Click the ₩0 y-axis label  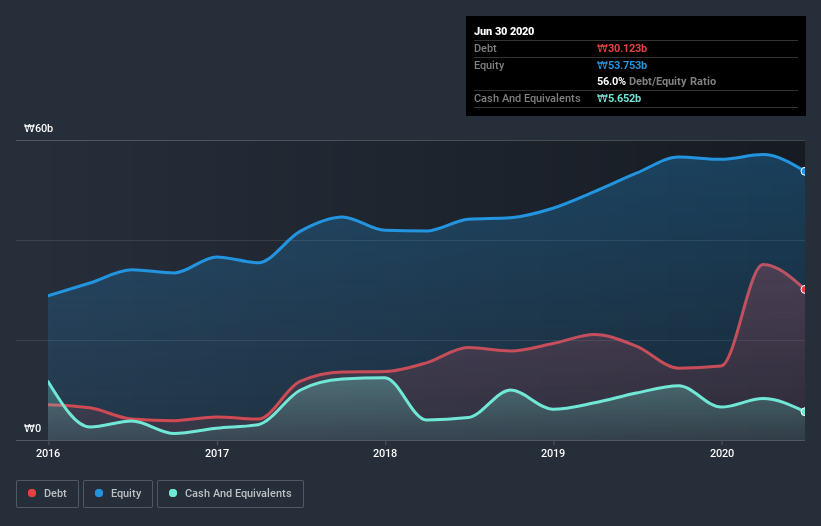pyautogui.click(x=32, y=428)
